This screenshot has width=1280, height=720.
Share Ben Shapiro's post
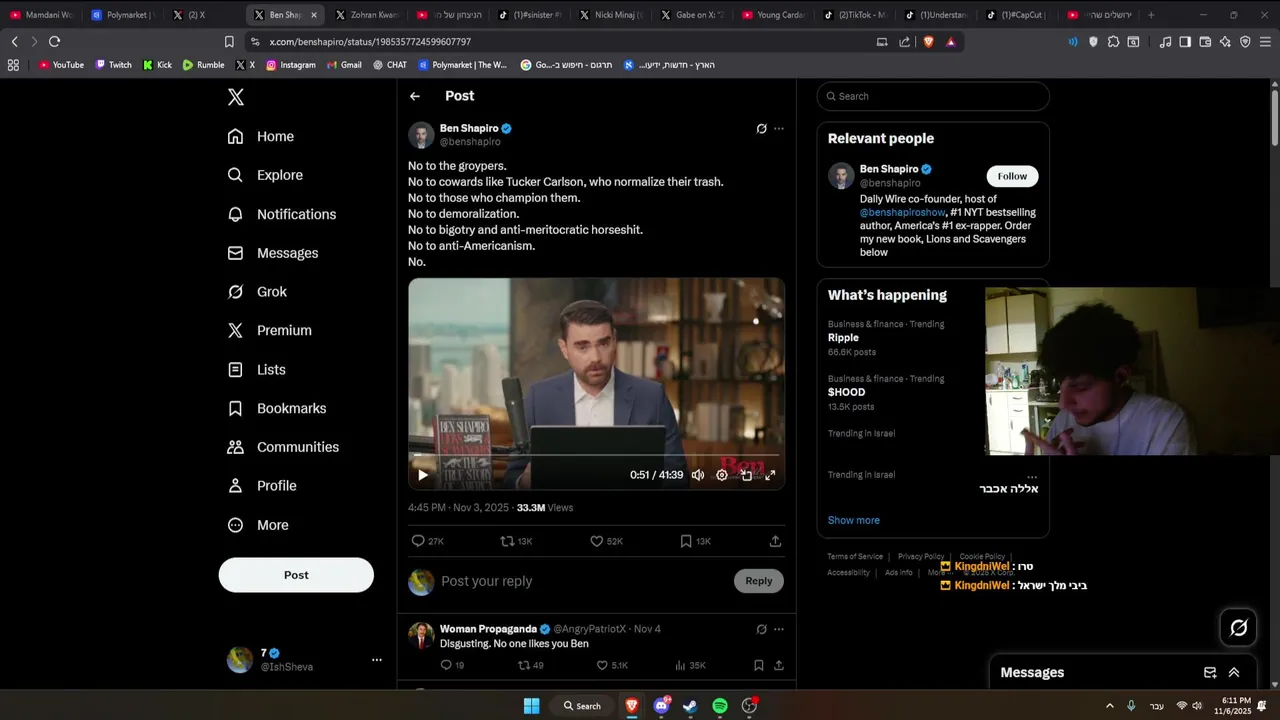pos(775,541)
